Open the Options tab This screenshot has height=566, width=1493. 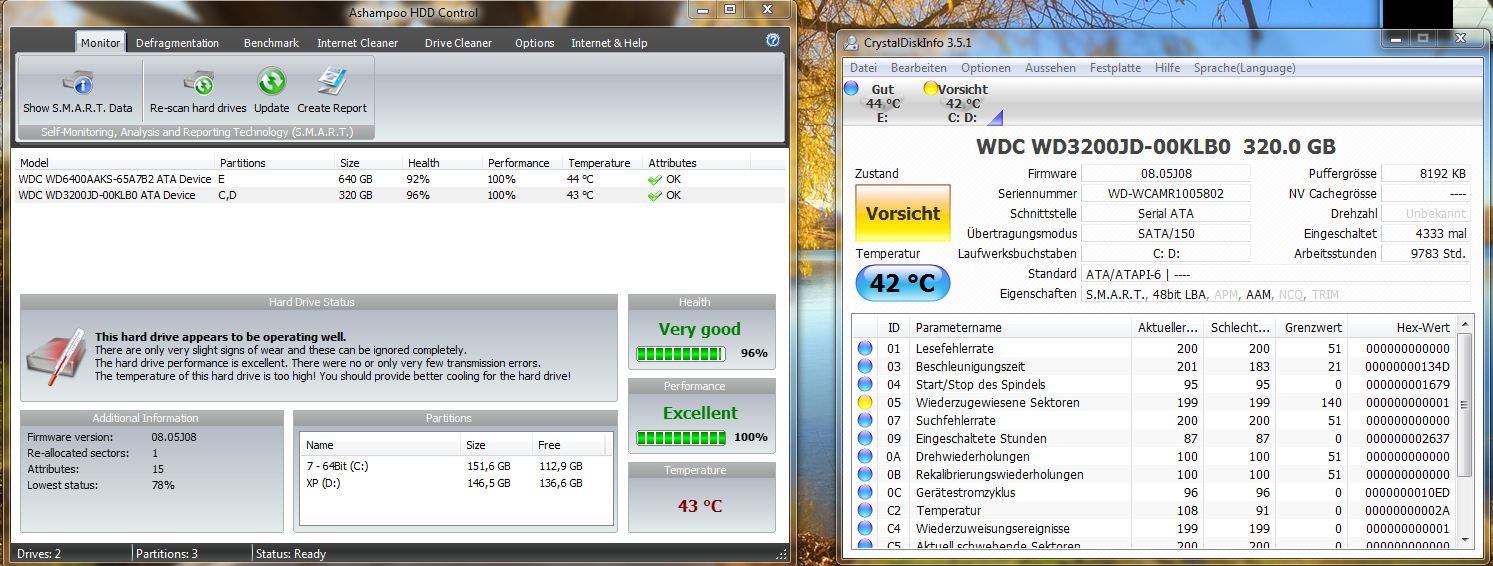coord(535,43)
